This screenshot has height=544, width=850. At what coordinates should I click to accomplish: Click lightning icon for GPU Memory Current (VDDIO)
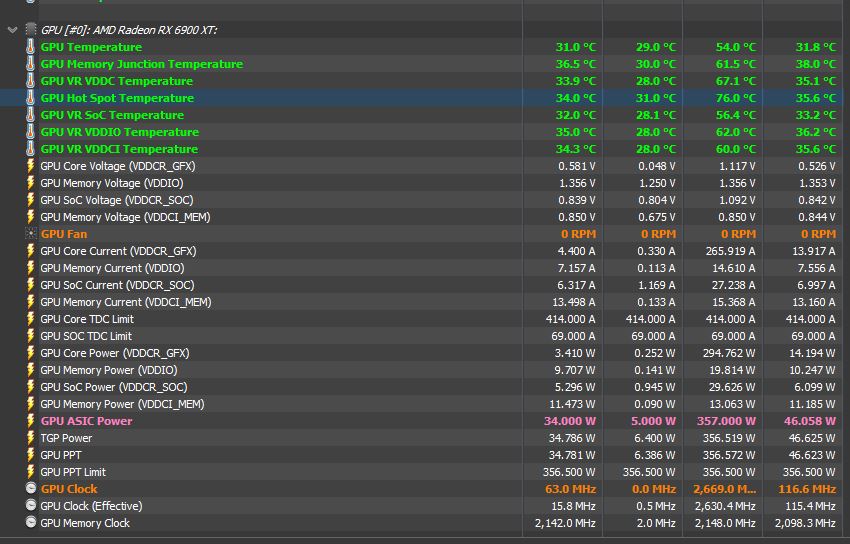(x=31, y=268)
